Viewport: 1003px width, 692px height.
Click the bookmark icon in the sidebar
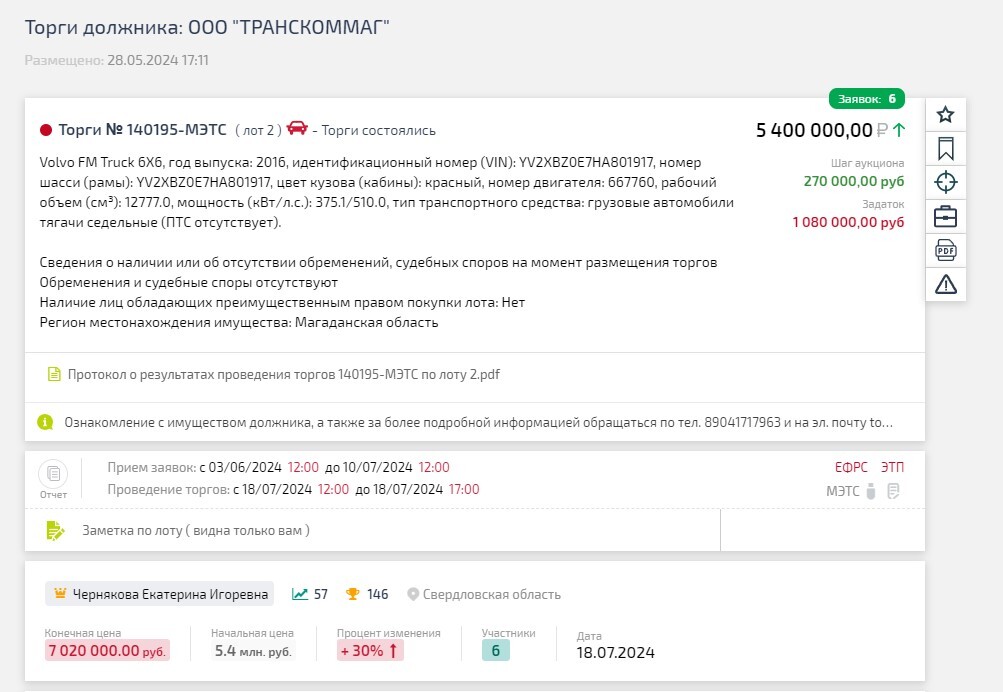[945, 148]
